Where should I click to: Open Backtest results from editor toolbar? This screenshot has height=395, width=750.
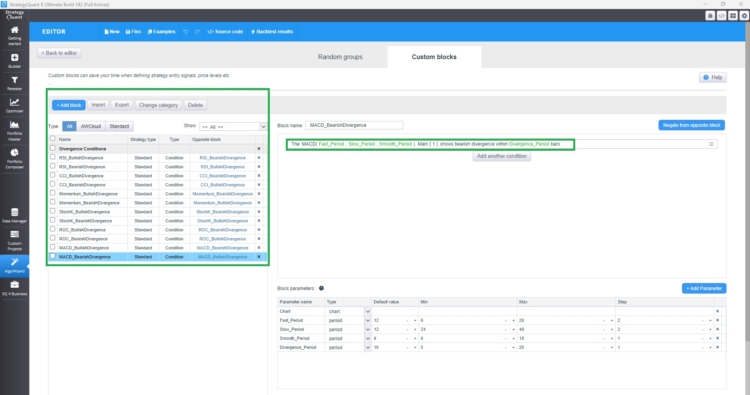point(272,32)
